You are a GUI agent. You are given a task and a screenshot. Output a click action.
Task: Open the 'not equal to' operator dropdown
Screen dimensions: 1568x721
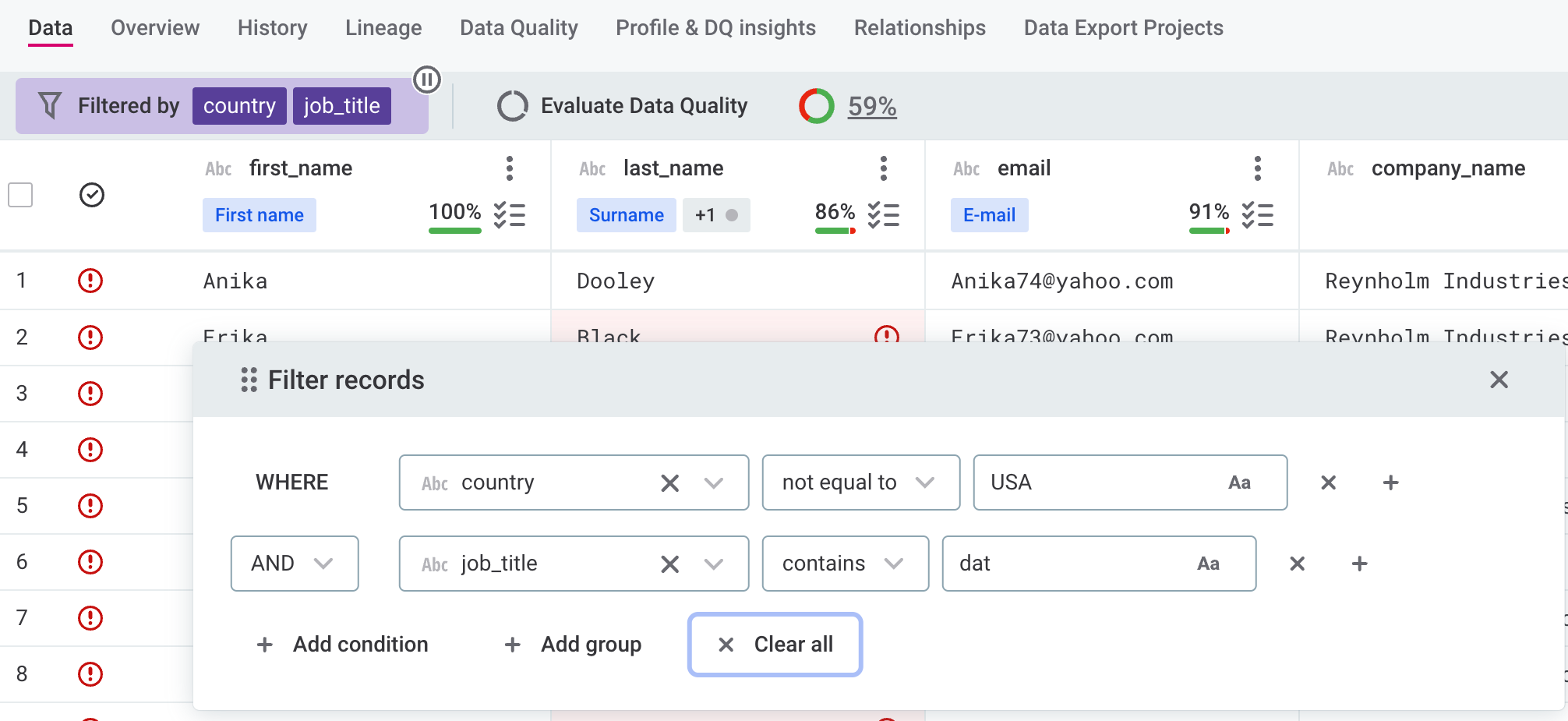point(860,483)
